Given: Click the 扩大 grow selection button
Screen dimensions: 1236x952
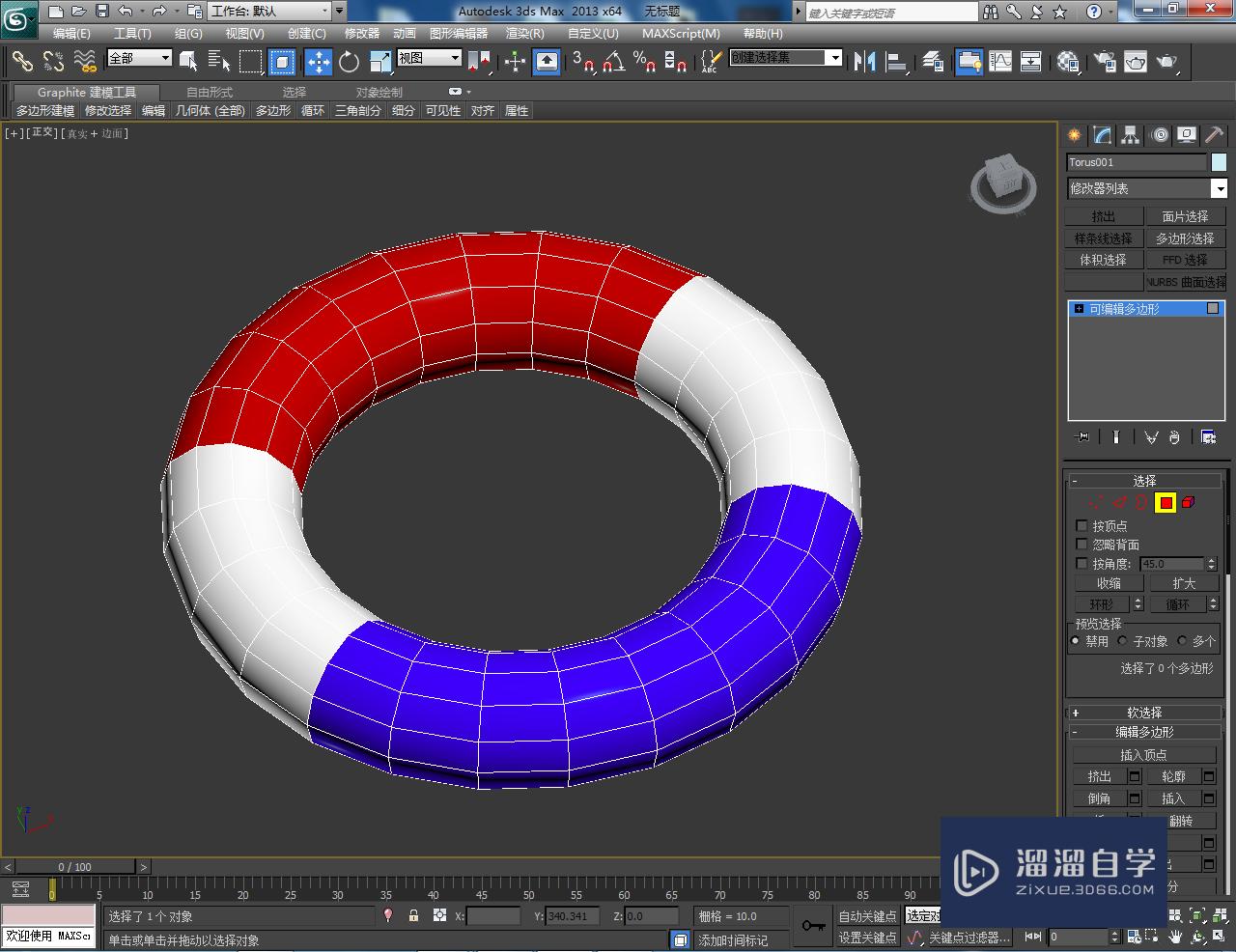Looking at the screenshot, I should click(1184, 583).
